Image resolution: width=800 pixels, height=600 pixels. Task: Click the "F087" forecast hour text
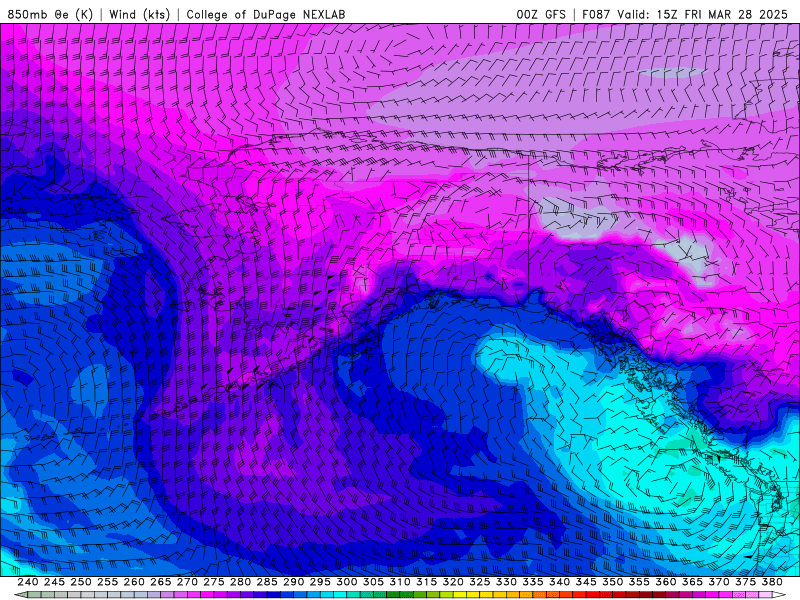596,14
